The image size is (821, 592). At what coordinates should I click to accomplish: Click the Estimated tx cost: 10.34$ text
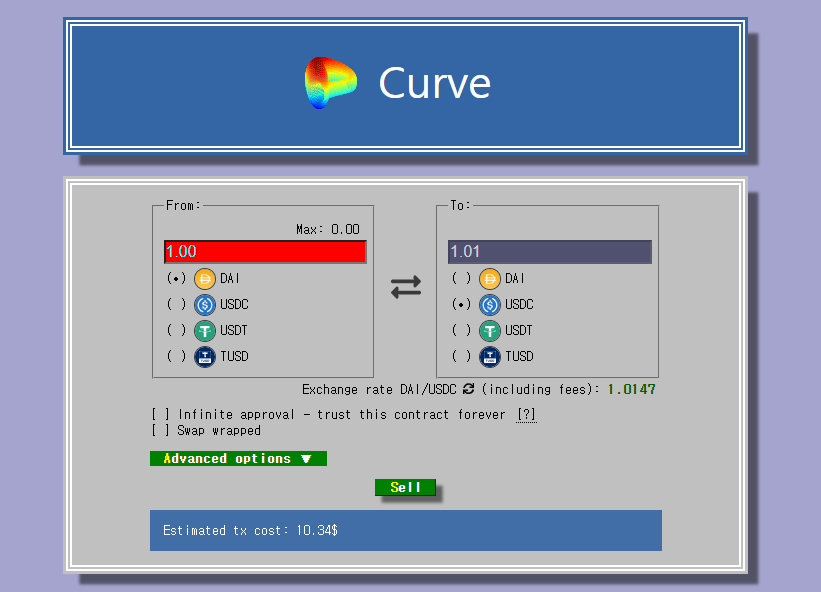point(250,531)
